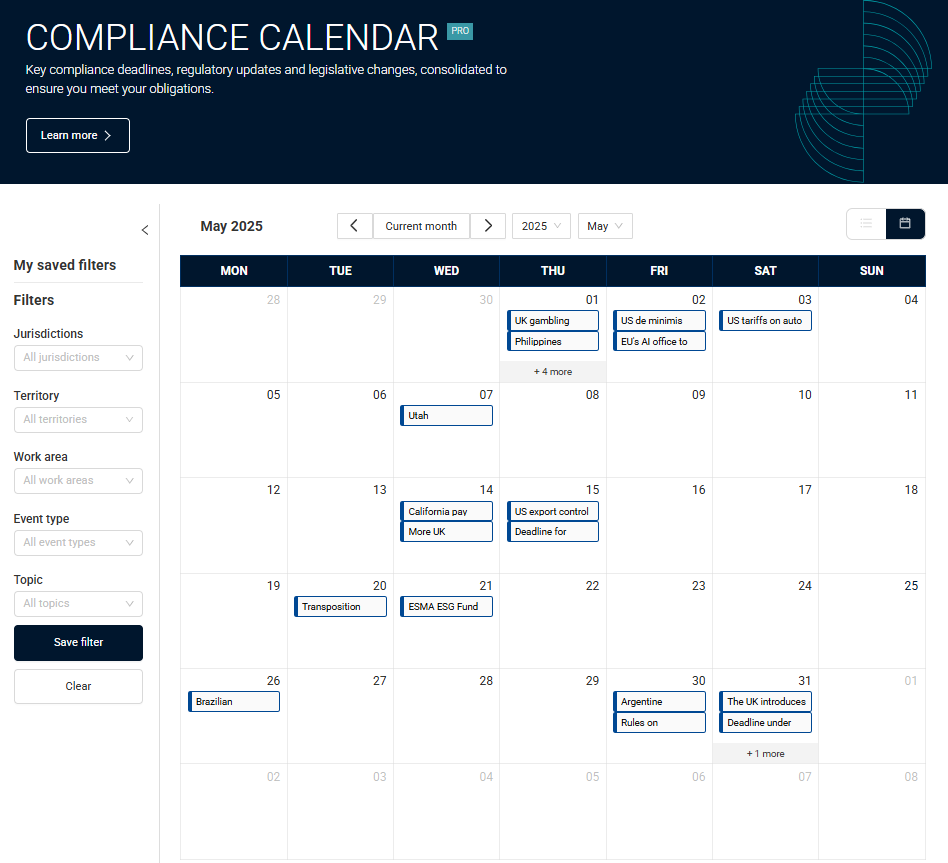Image resolution: width=948 pixels, height=863 pixels.
Task: Expand the +1 more events on May 31
Action: coord(765,753)
